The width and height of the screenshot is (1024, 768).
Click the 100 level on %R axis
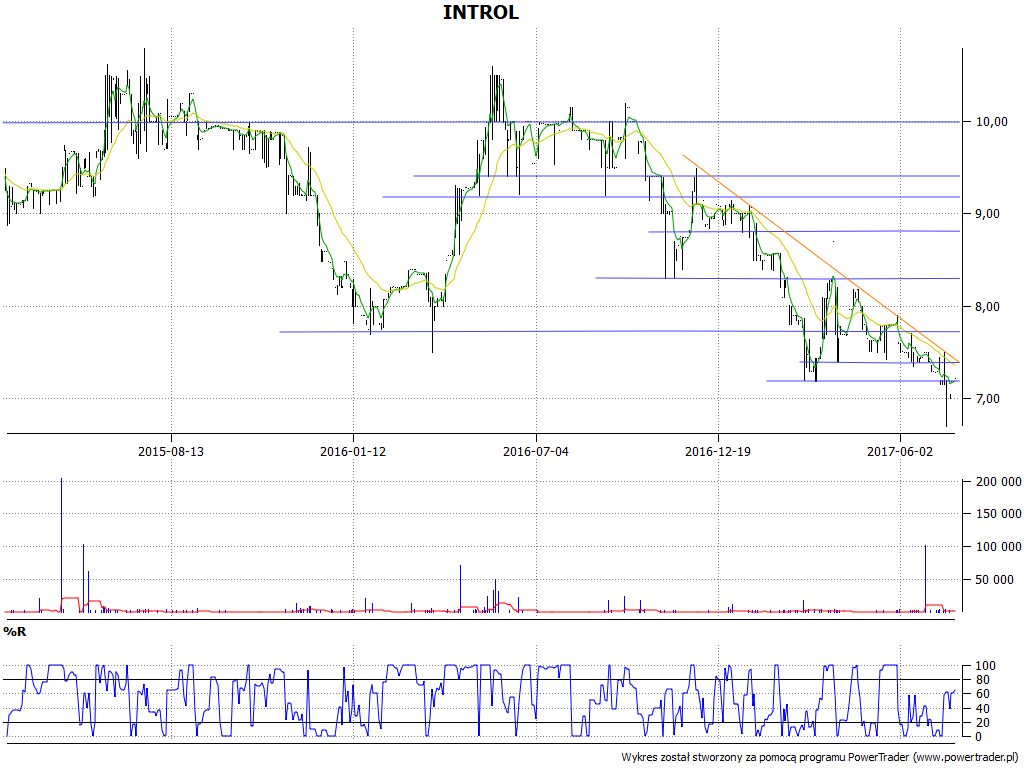[x=985, y=666]
